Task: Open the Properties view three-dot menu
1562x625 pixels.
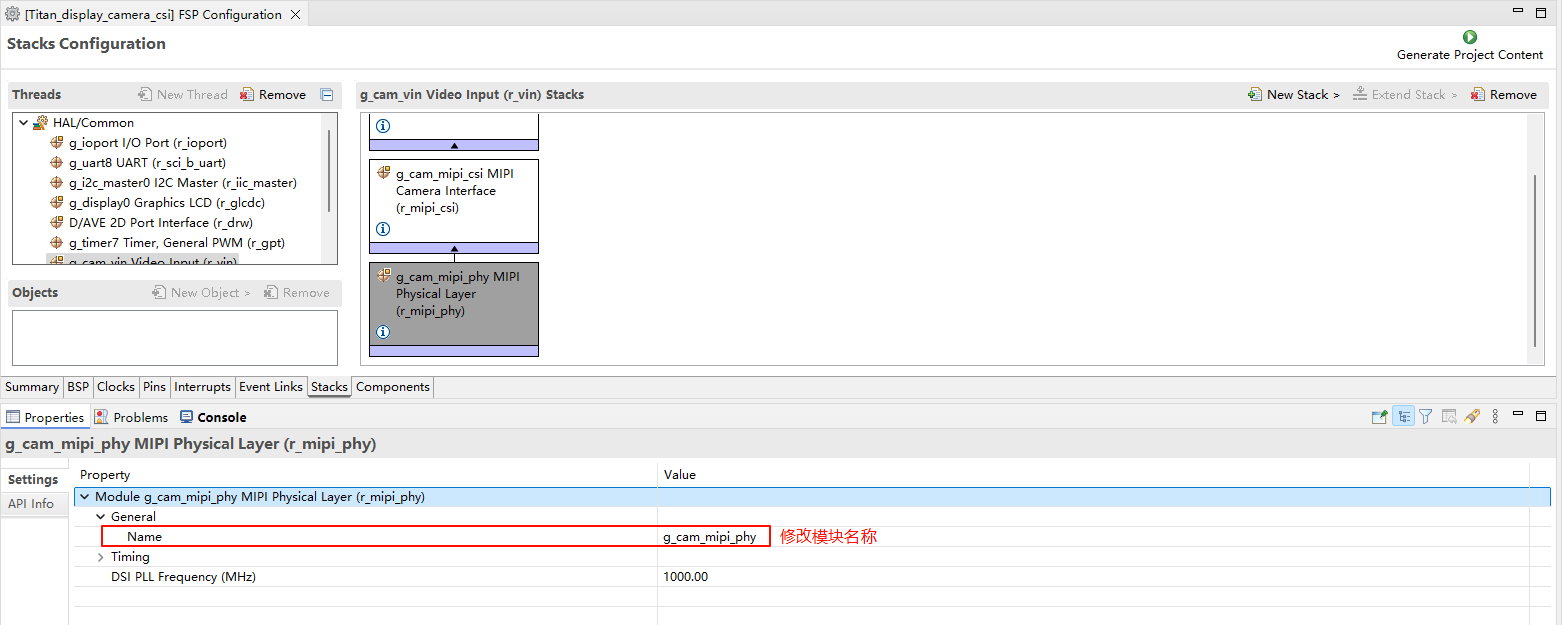Action: (1495, 417)
